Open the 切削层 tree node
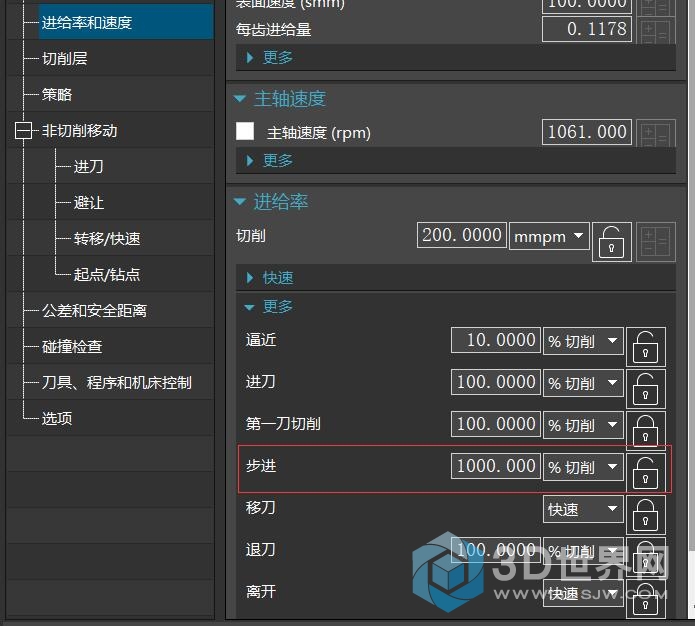This screenshot has width=695, height=626. [64, 59]
